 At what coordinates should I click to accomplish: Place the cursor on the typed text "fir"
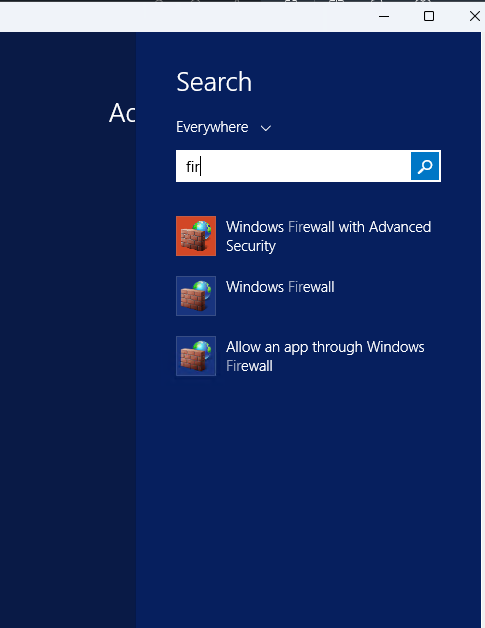coord(193,166)
